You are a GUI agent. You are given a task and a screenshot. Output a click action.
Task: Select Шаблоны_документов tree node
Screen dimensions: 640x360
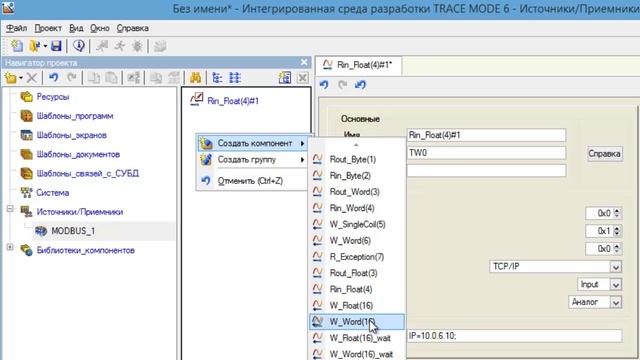[78, 154]
